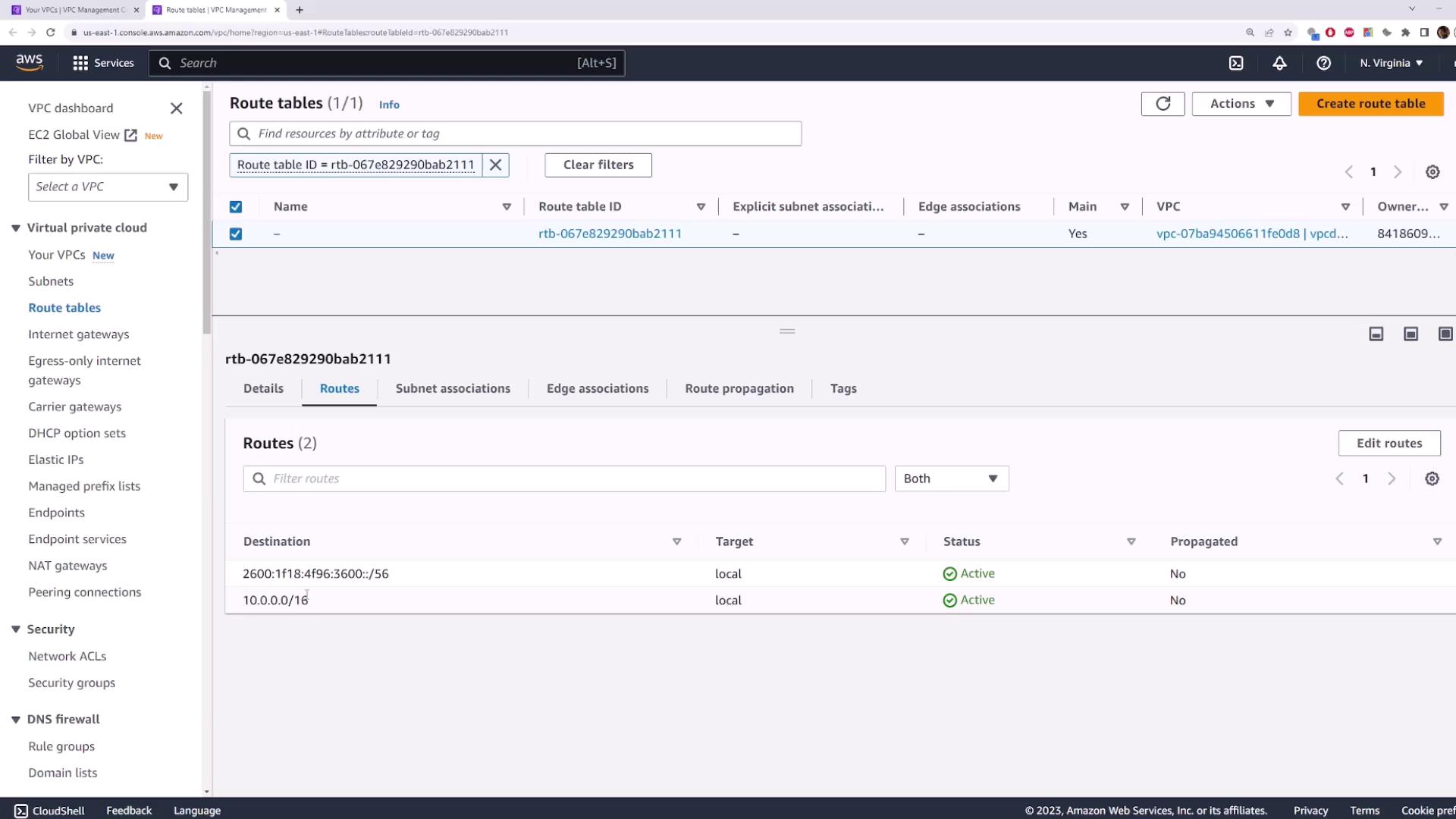Maximize the details split panel

tap(1445, 334)
